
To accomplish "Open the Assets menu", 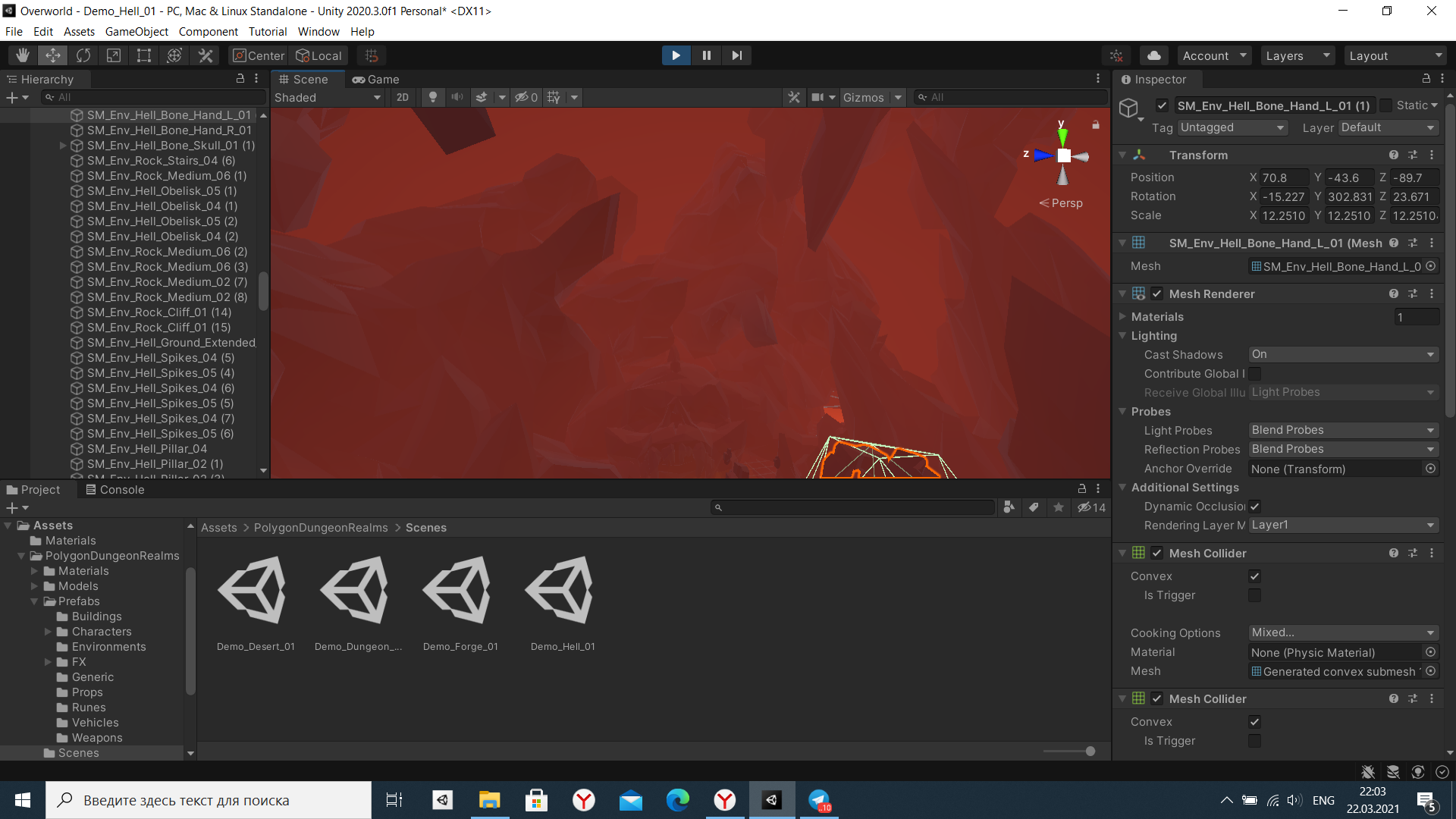I will [x=79, y=31].
